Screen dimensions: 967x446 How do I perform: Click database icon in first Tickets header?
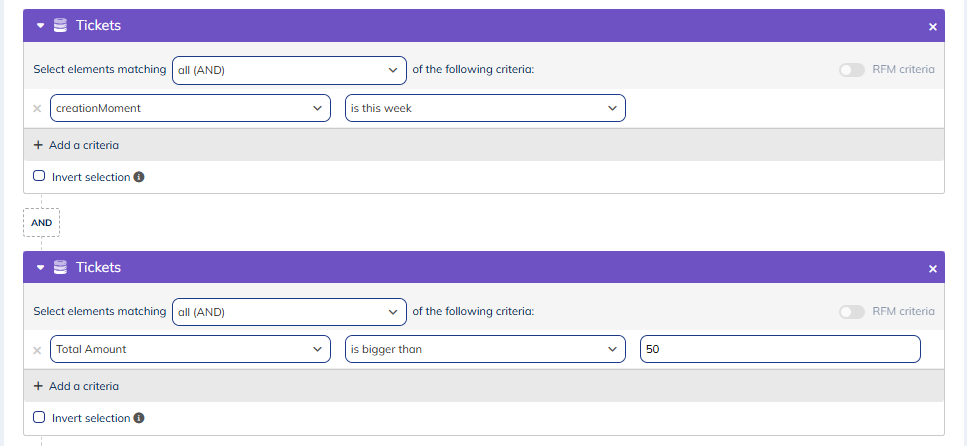[x=61, y=26]
